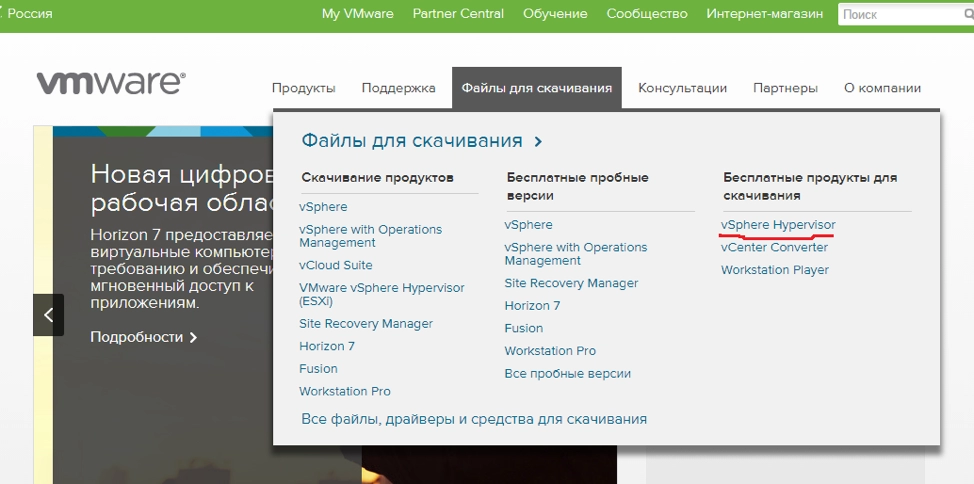The image size is (974, 484).
Task: Click Horizon 7 trial link
Action: (532, 306)
